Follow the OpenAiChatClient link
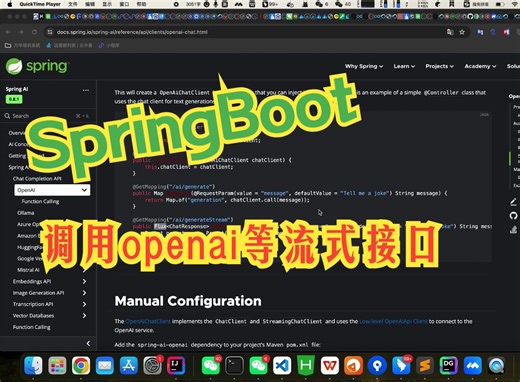The height and width of the screenshot is (382, 520). [x=148, y=321]
